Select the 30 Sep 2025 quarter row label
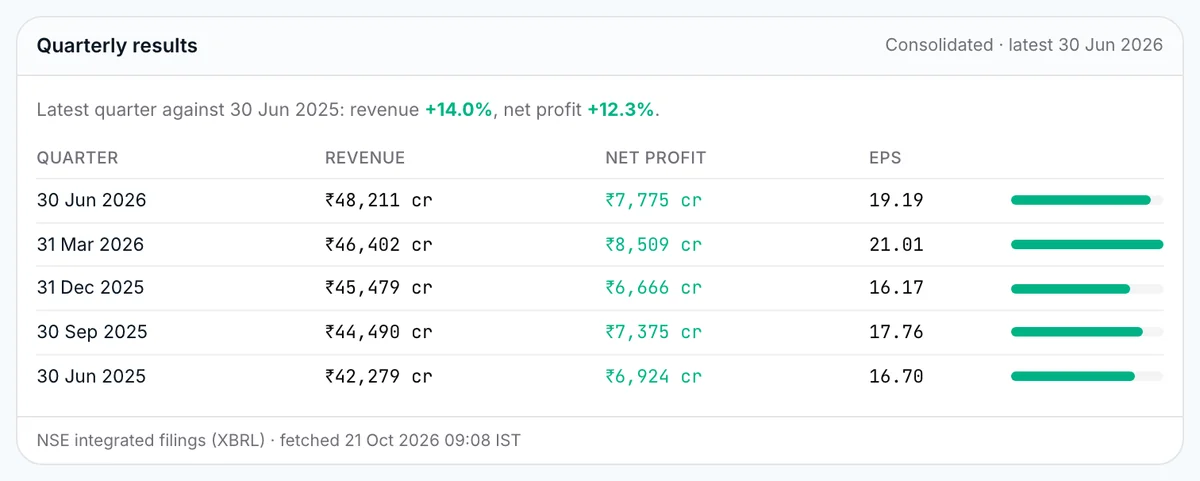This screenshot has width=1200, height=481. pyautogui.click(x=92, y=332)
